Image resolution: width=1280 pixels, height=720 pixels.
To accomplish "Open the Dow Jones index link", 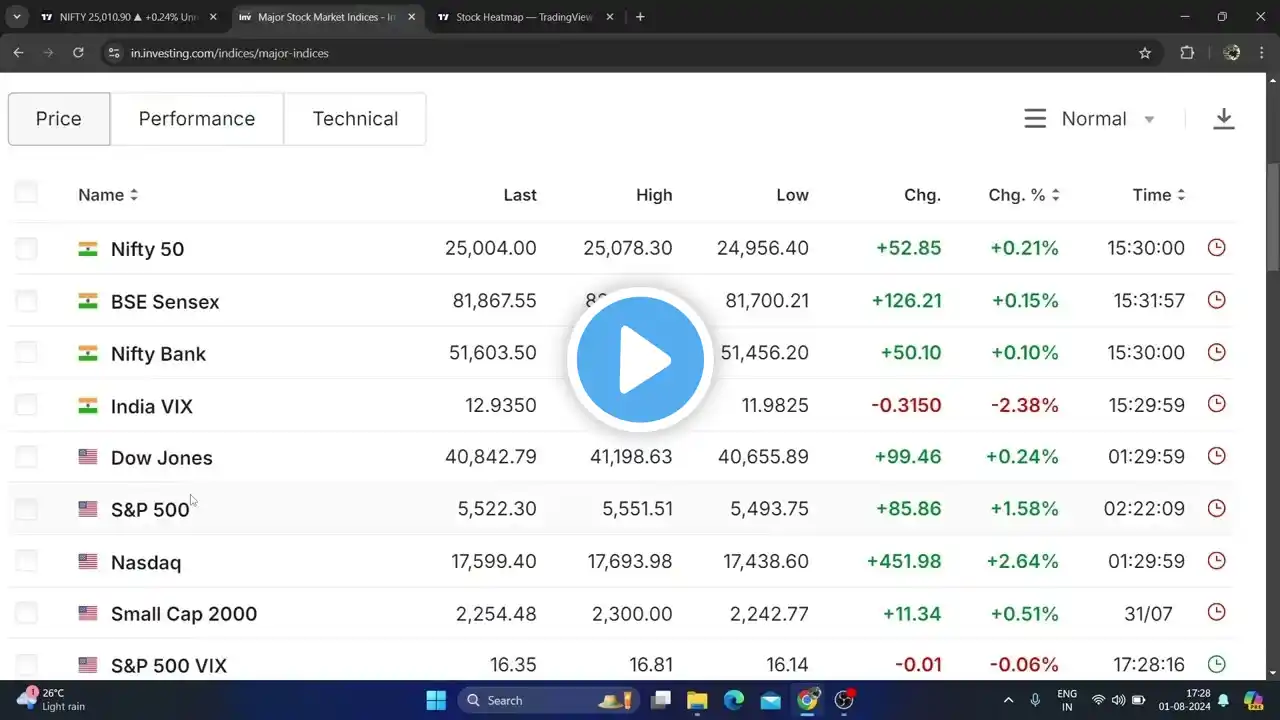I will click(162, 458).
